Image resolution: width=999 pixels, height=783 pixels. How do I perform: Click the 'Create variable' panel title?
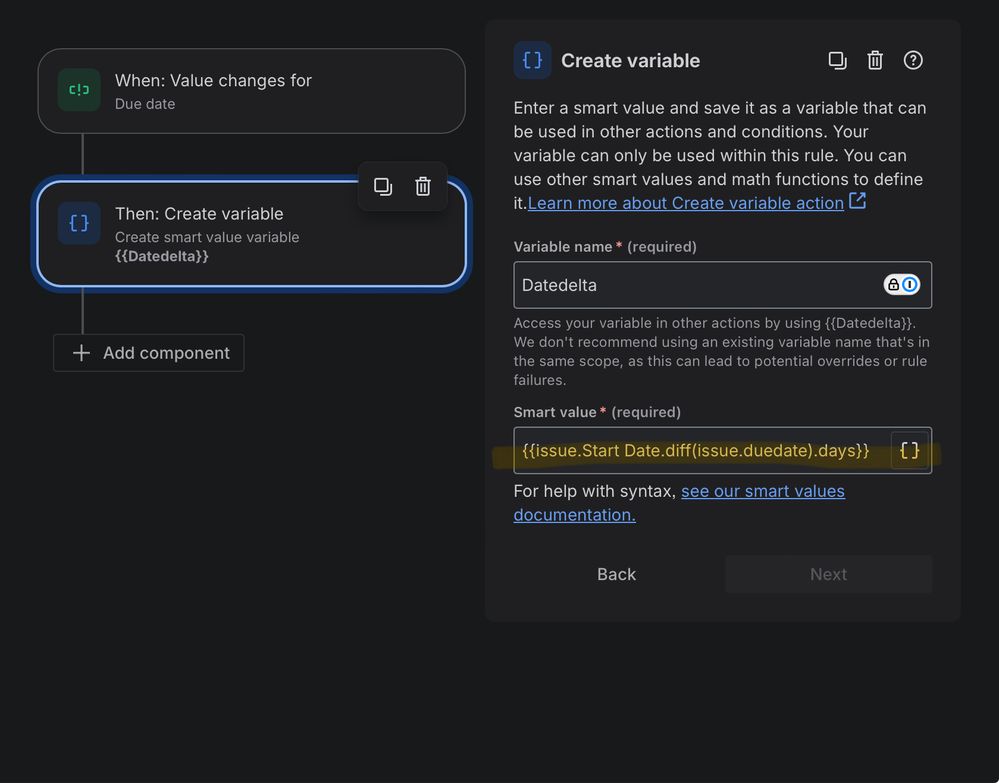point(630,61)
